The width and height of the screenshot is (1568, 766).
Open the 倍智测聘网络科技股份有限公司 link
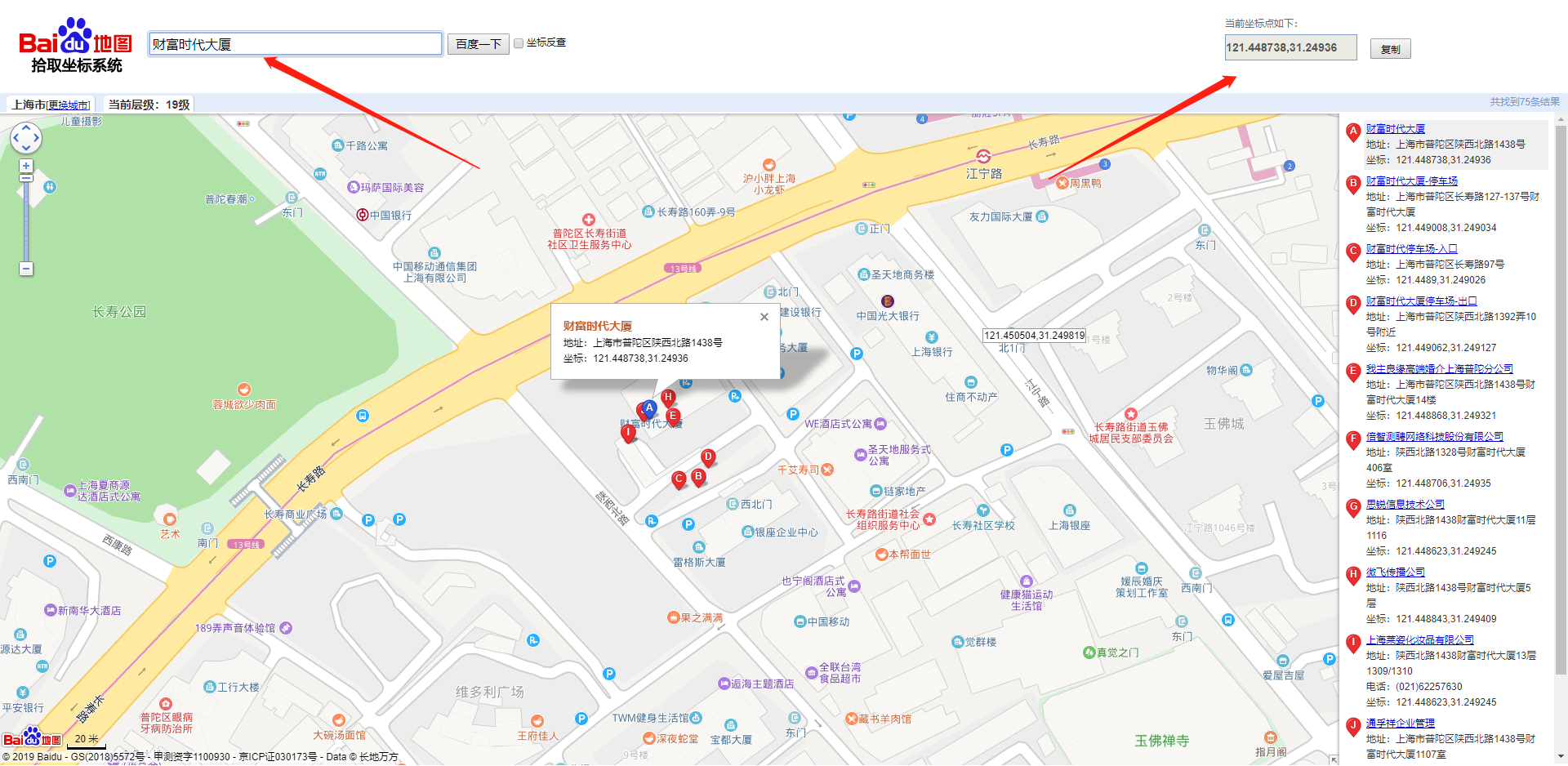[1435, 437]
